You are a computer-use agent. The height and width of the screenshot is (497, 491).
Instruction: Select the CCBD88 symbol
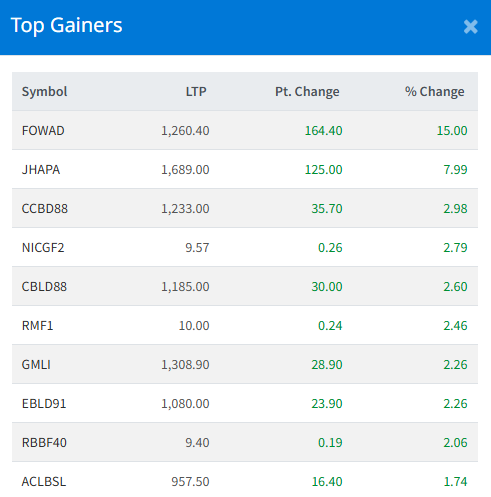pyautogui.click(x=45, y=209)
